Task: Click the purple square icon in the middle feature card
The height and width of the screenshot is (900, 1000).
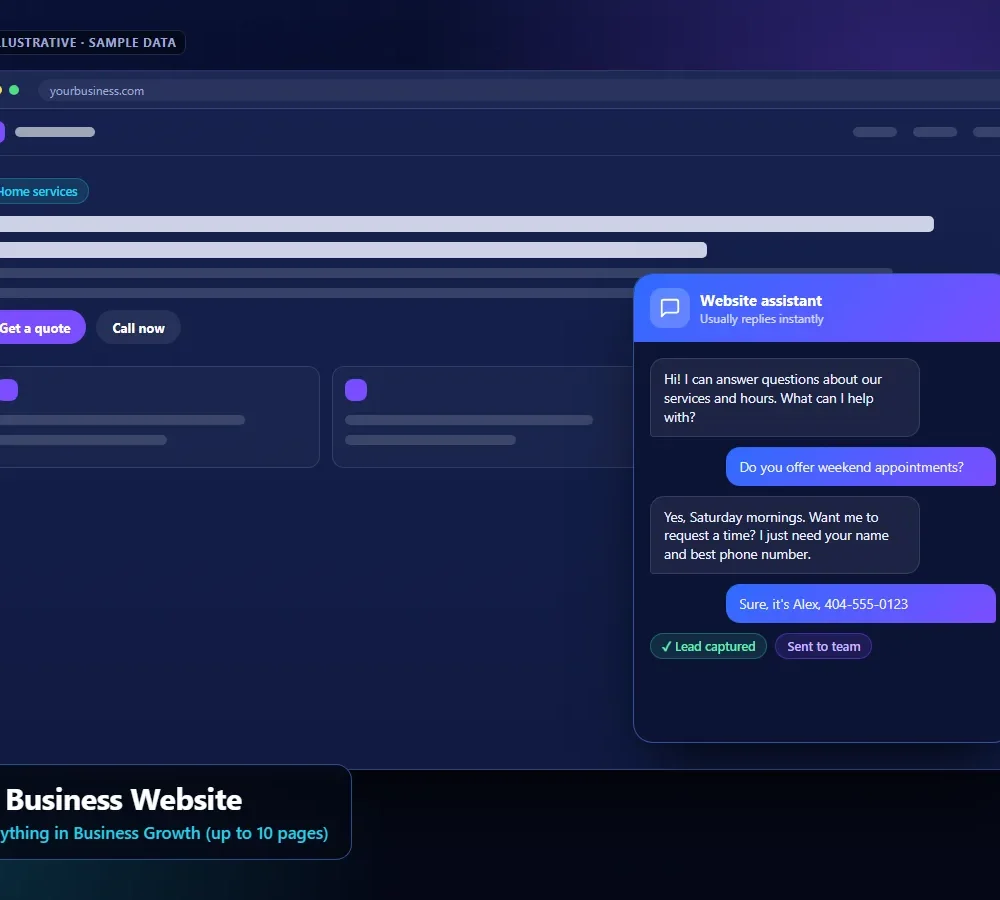Action: click(x=356, y=390)
